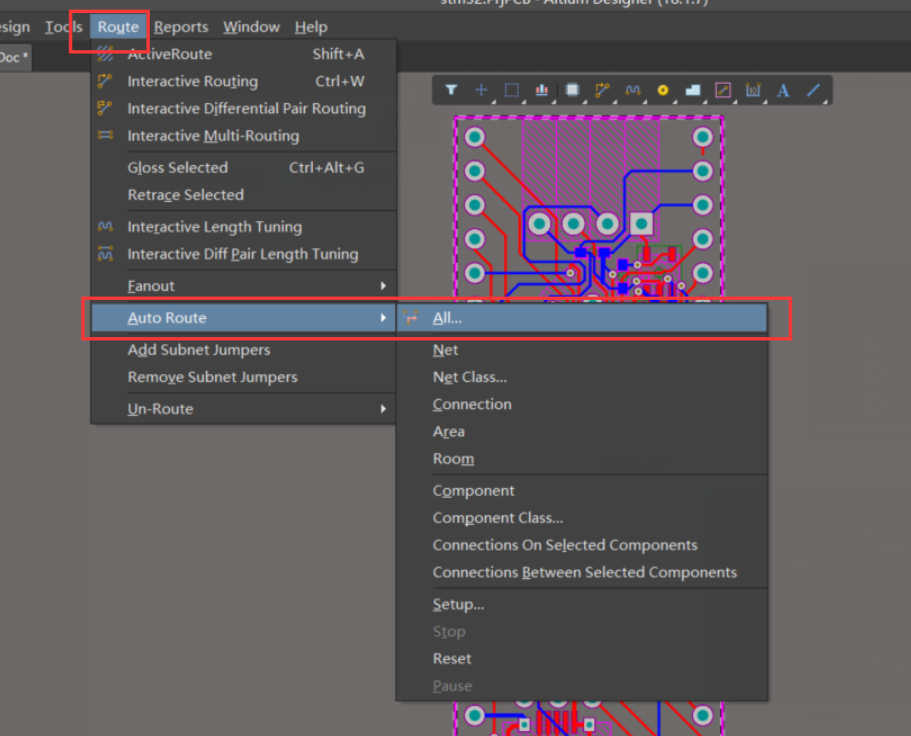Click the ActiveRoute icon in Route menu
Image resolution: width=911 pixels, height=736 pixels.
[x=105, y=54]
